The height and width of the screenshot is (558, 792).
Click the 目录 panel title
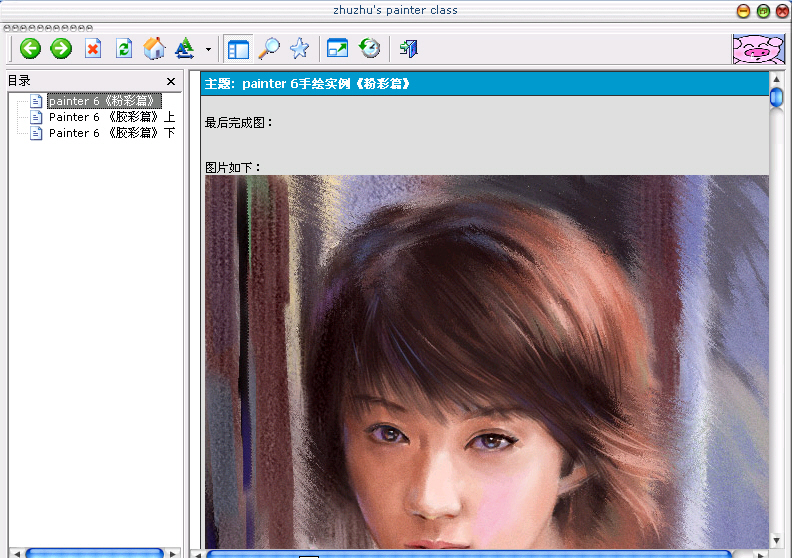point(19,81)
